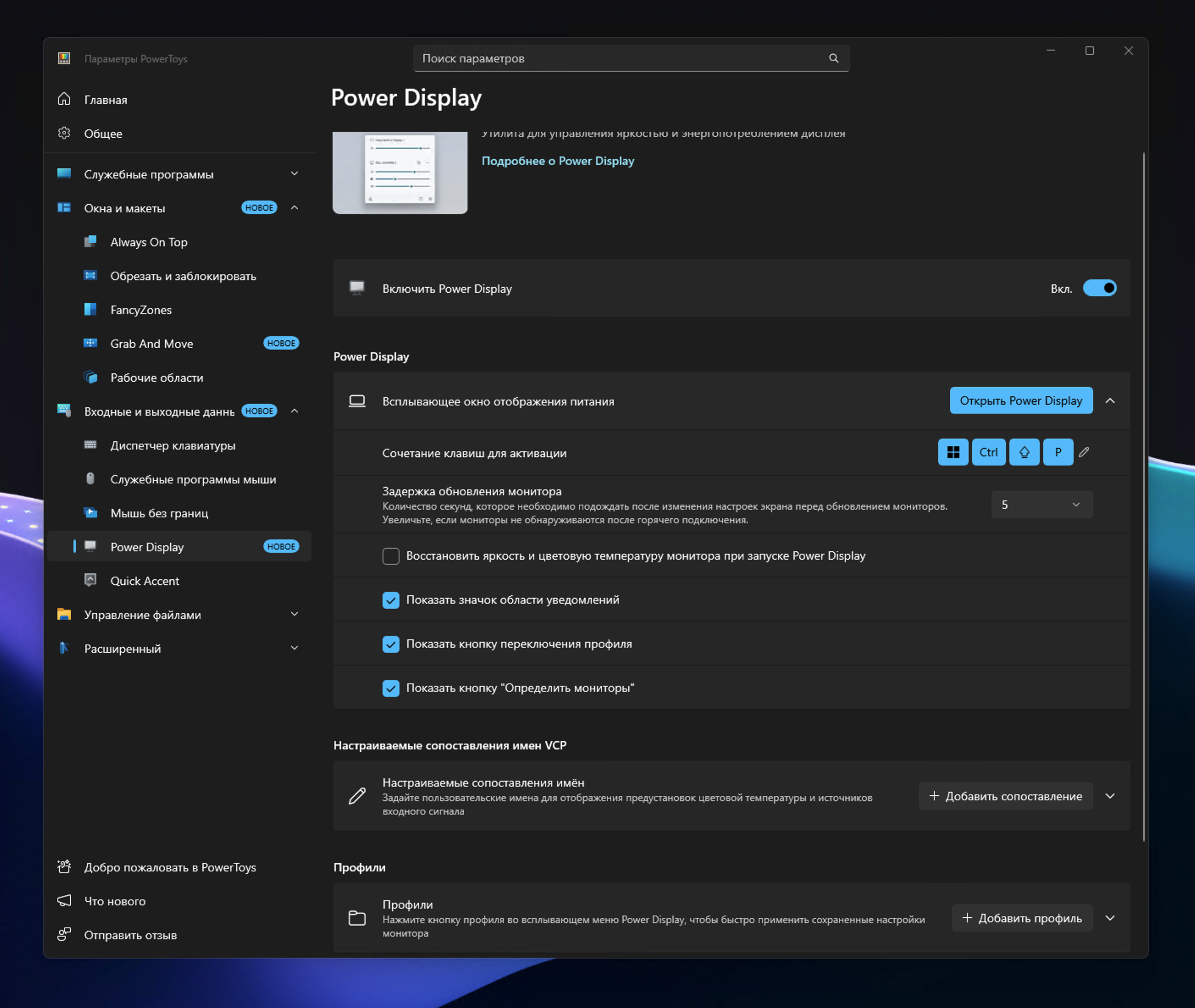Click the Открыть Power Display button

[1020, 400]
